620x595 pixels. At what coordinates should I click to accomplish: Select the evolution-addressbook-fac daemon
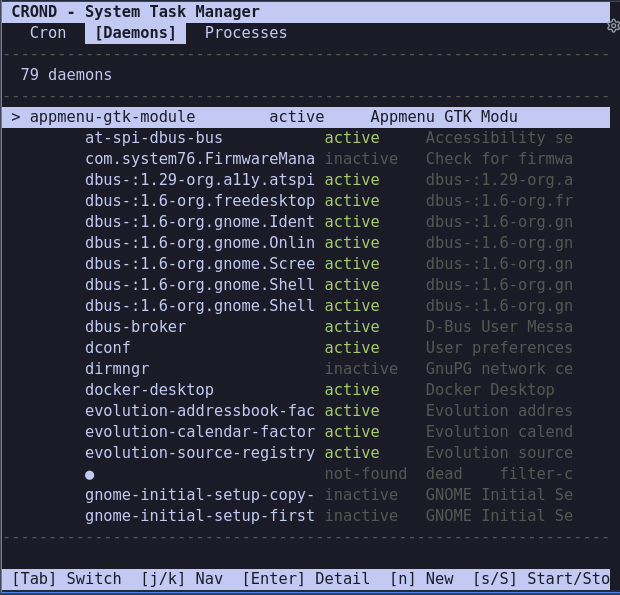pyautogui.click(x=200, y=411)
